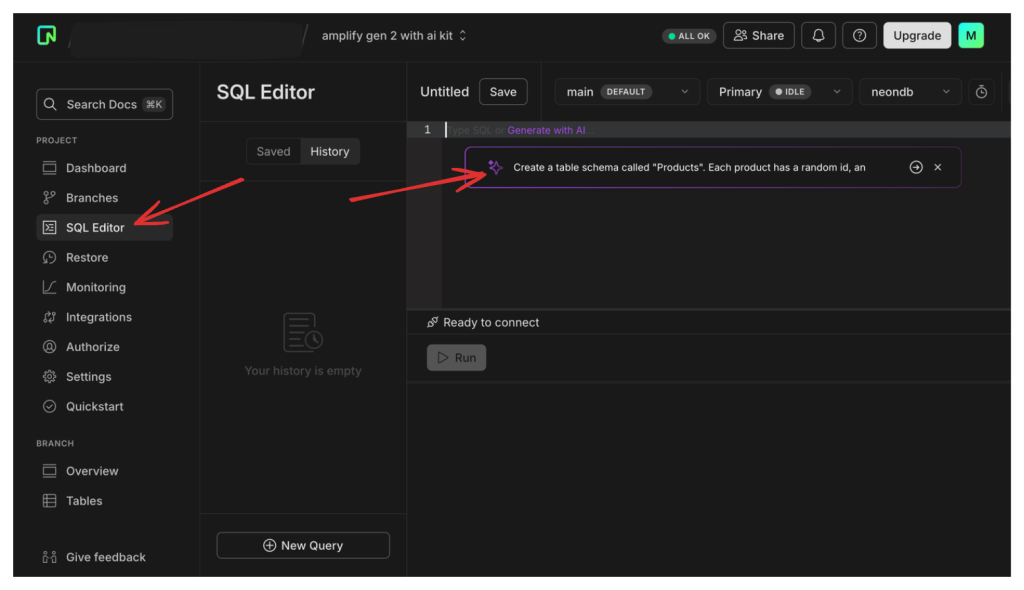Click the help question mark icon

(x=859, y=35)
